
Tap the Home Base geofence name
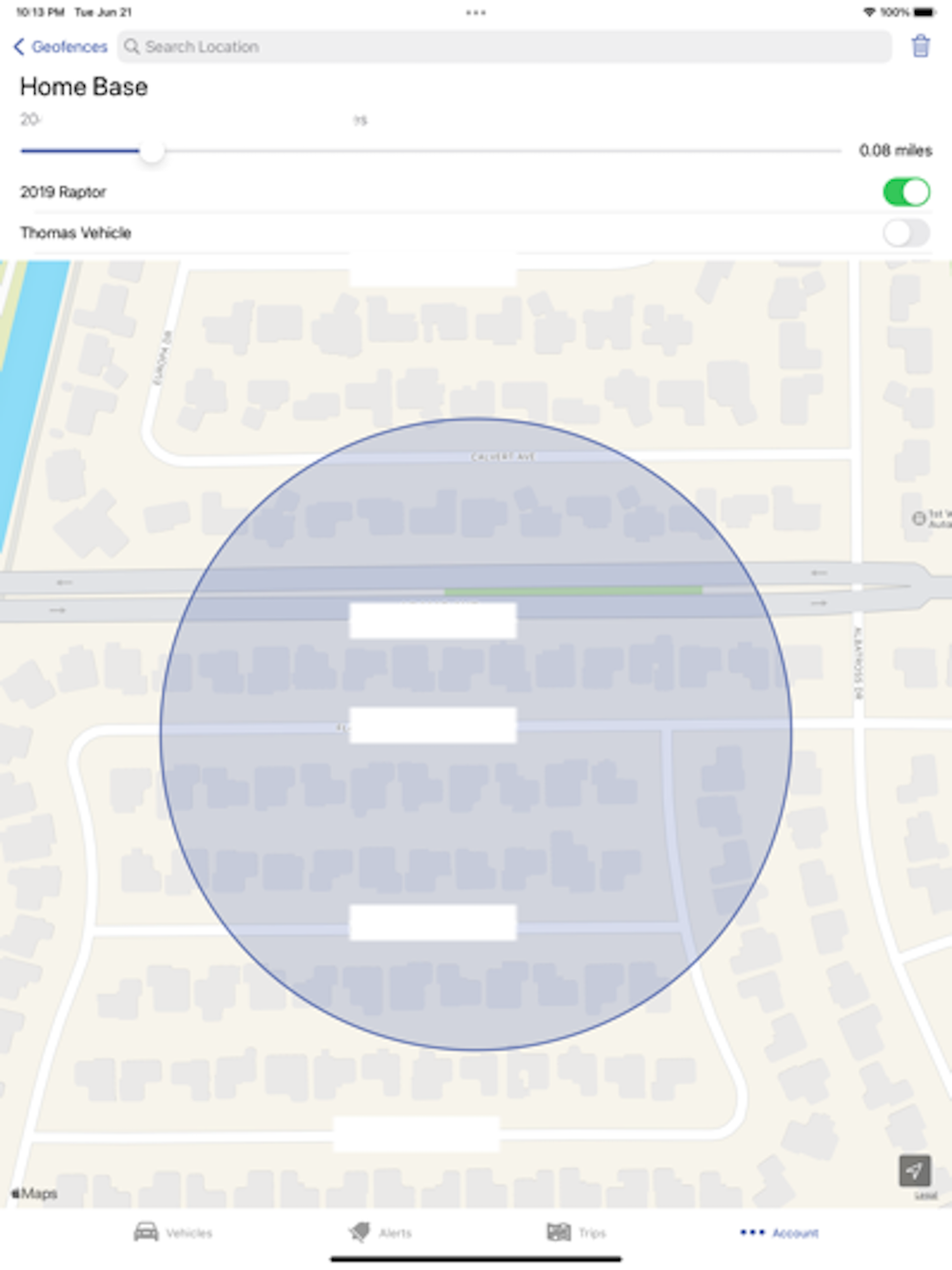click(x=84, y=87)
